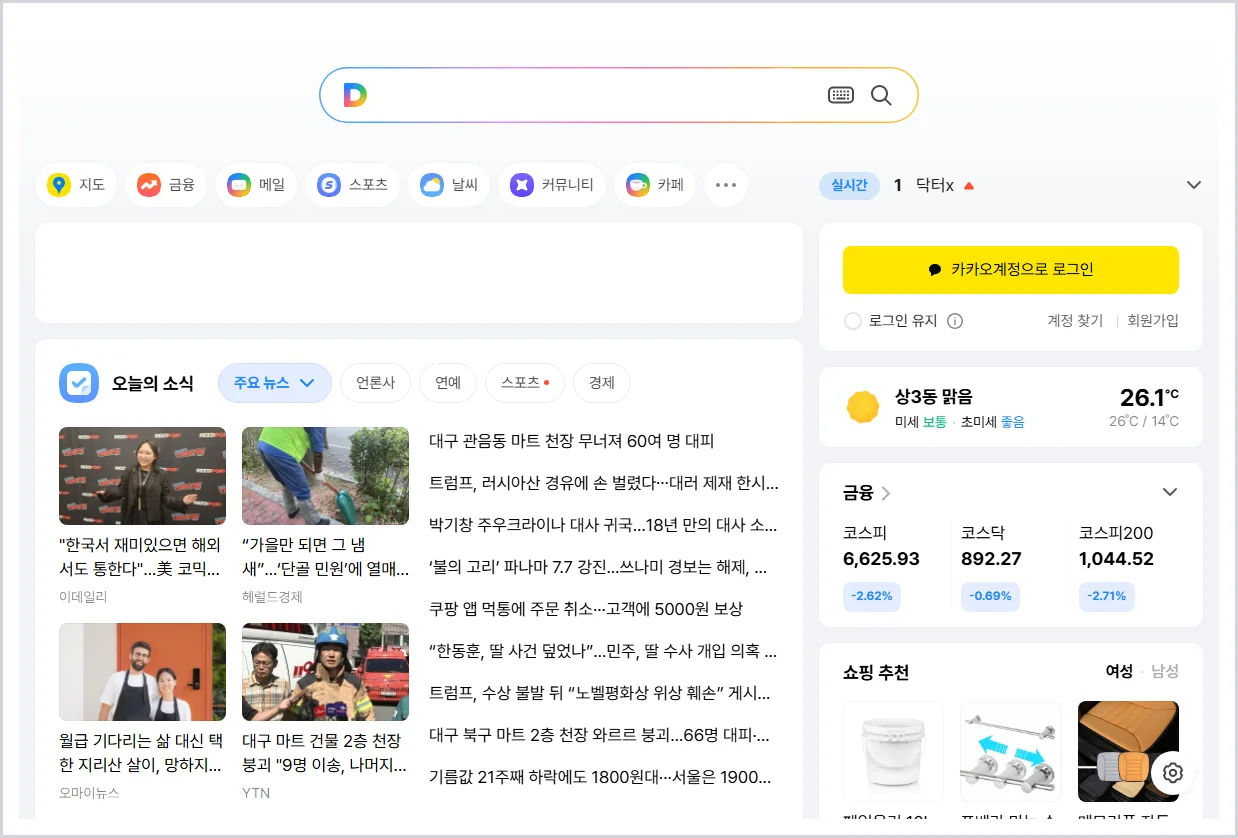Open headline 쿠팡 앱 먹통에 주문 취소
Viewport: 1238px width, 838px height.
pyautogui.click(x=586, y=609)
